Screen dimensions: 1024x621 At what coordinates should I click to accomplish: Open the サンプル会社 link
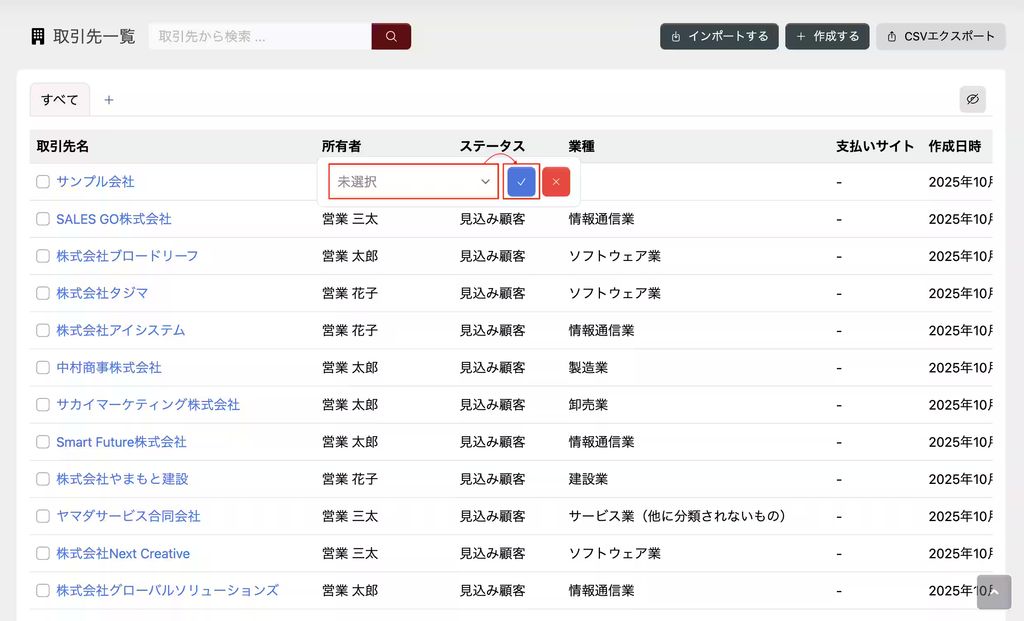[x=95, y=182]
